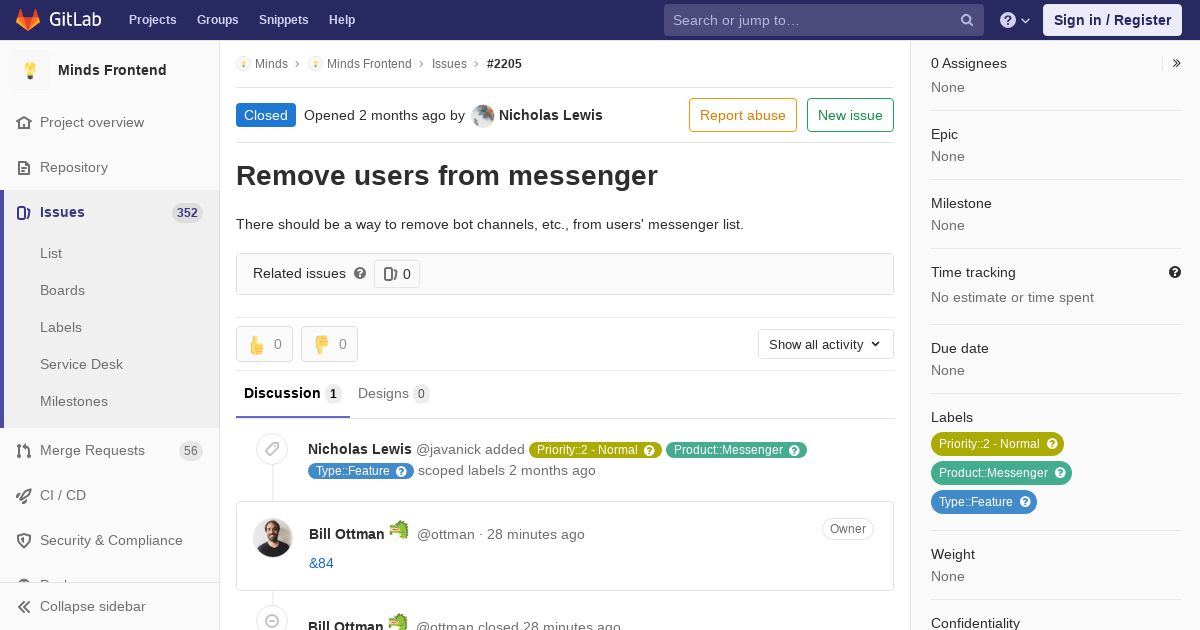Image resolution: width=1200 pixels, height=630 pixels.
Task: Click the Minds breadcrumb lightbulb icon
Action: [x=243, y=63]
